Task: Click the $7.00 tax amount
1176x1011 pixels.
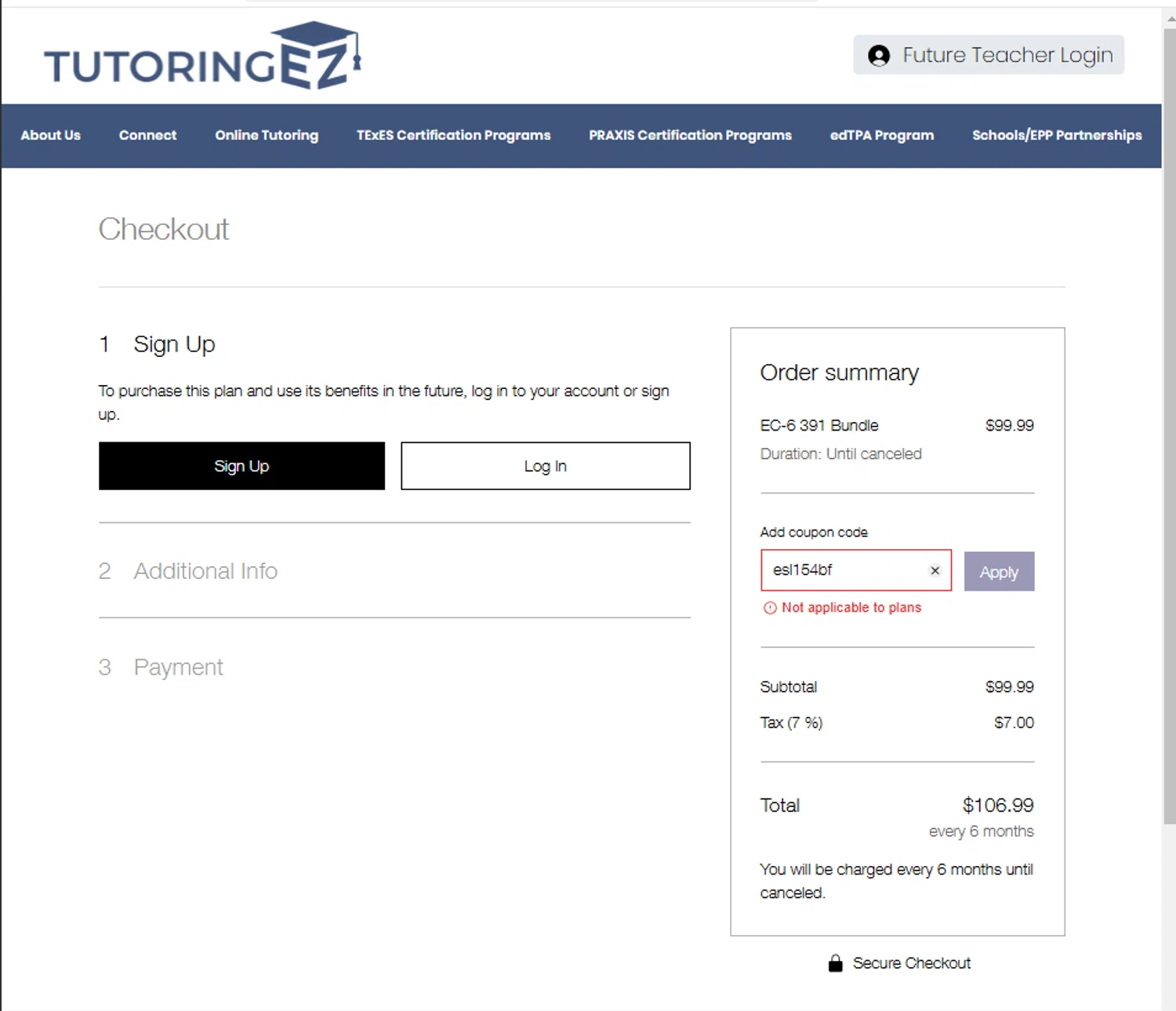Action: (x=1014, y=722)
